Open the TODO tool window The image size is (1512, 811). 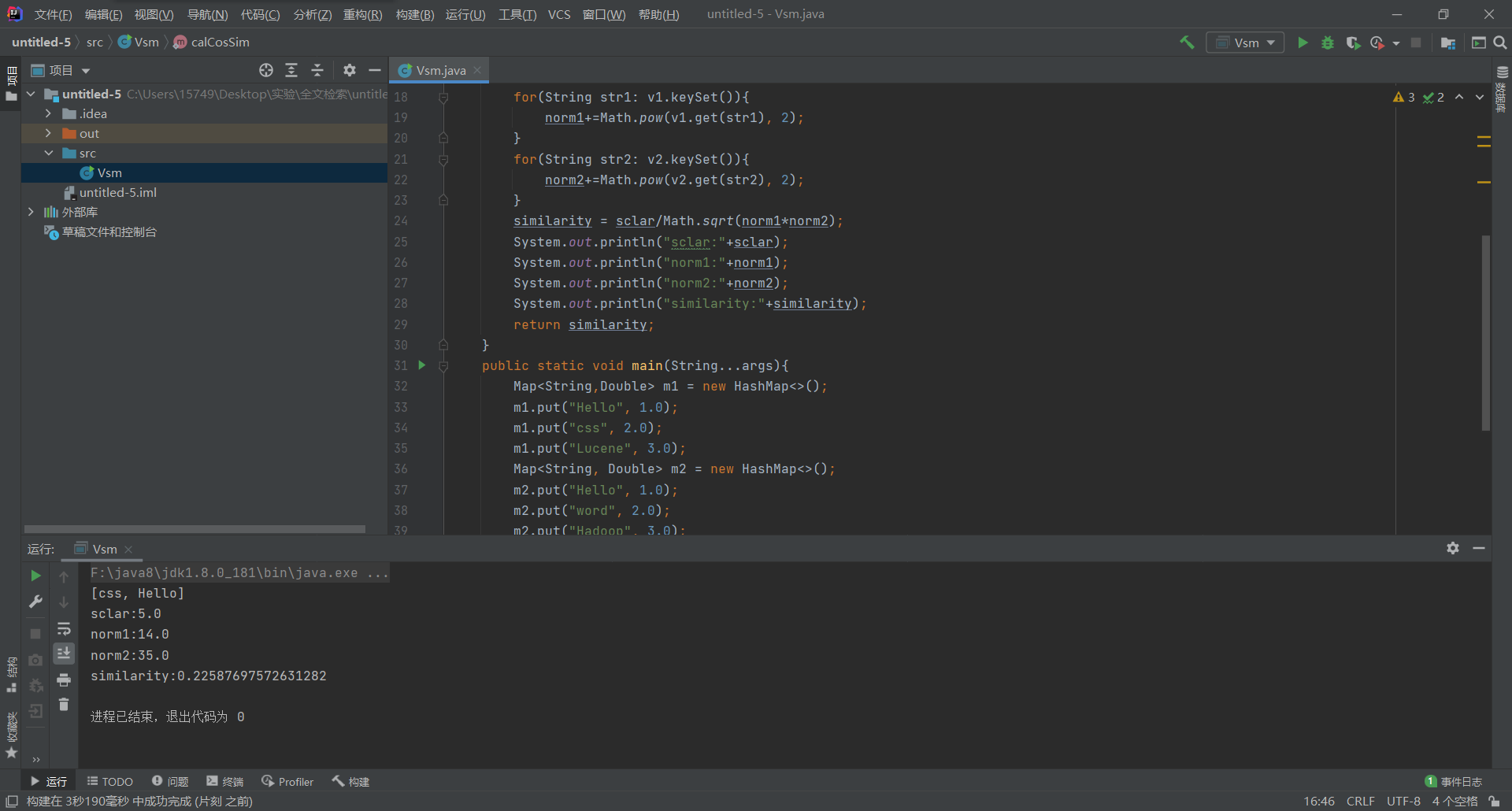110,781
